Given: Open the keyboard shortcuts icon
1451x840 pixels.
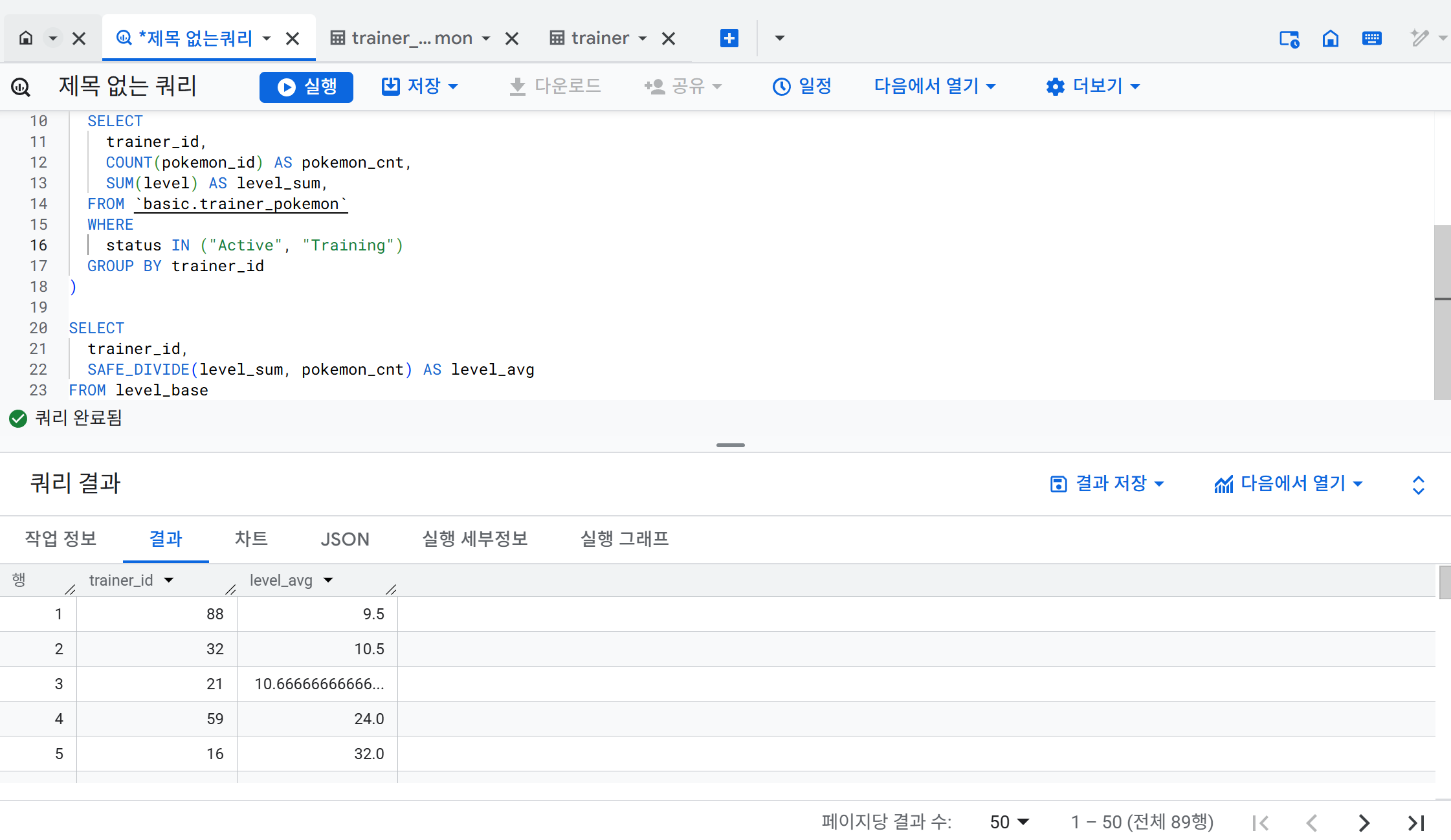Looking at the screenshot, I should [x=1372, y=38].
